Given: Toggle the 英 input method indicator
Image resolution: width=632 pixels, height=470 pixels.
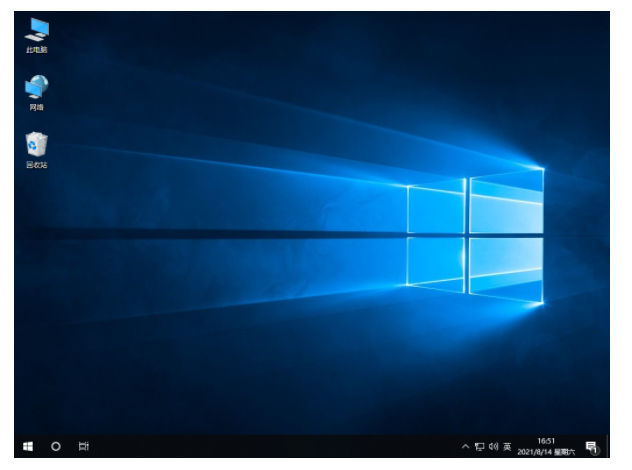Looking at the screenshot, I should click(507, 446).
